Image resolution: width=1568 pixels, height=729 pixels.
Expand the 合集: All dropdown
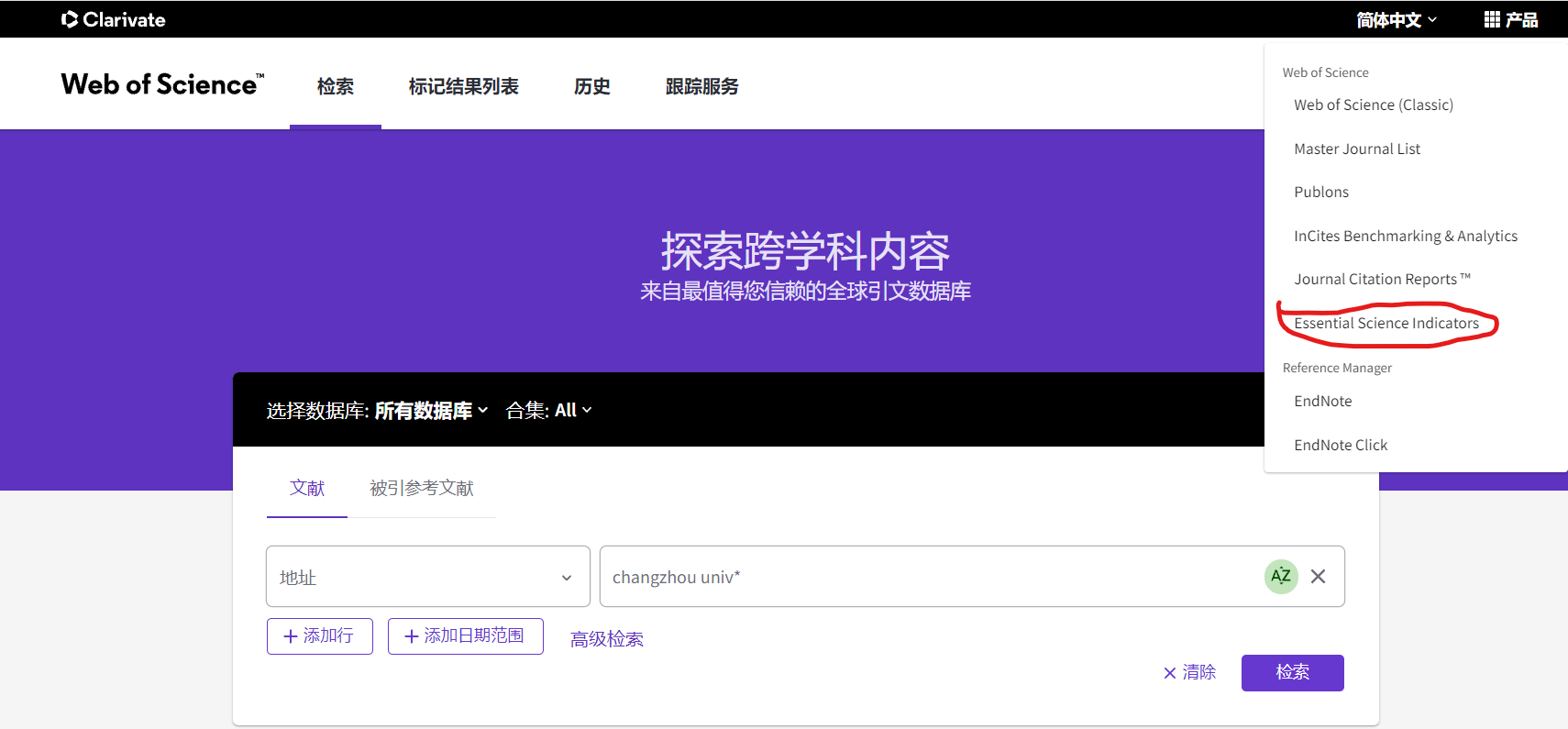(x=549, y=411)
